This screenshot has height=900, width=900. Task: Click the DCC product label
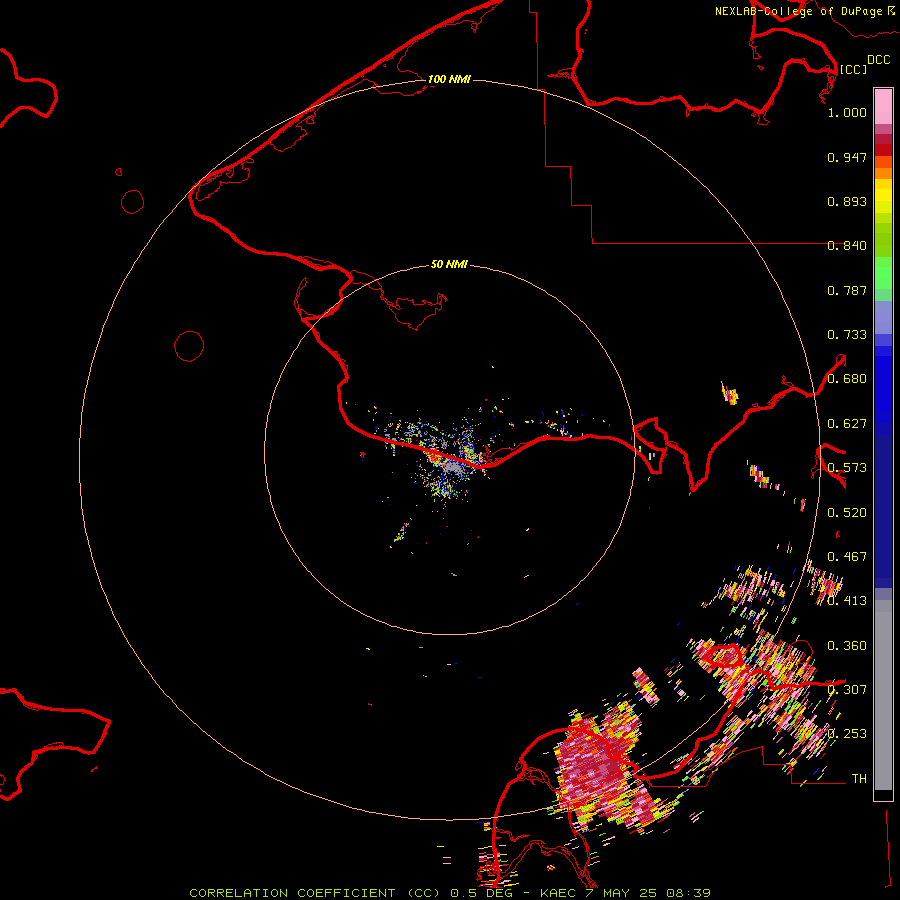pos(879,60)
